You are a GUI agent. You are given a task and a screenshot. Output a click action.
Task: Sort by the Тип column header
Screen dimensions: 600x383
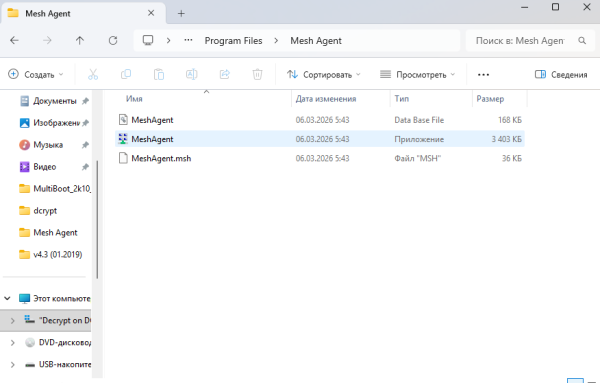[401, 99]
